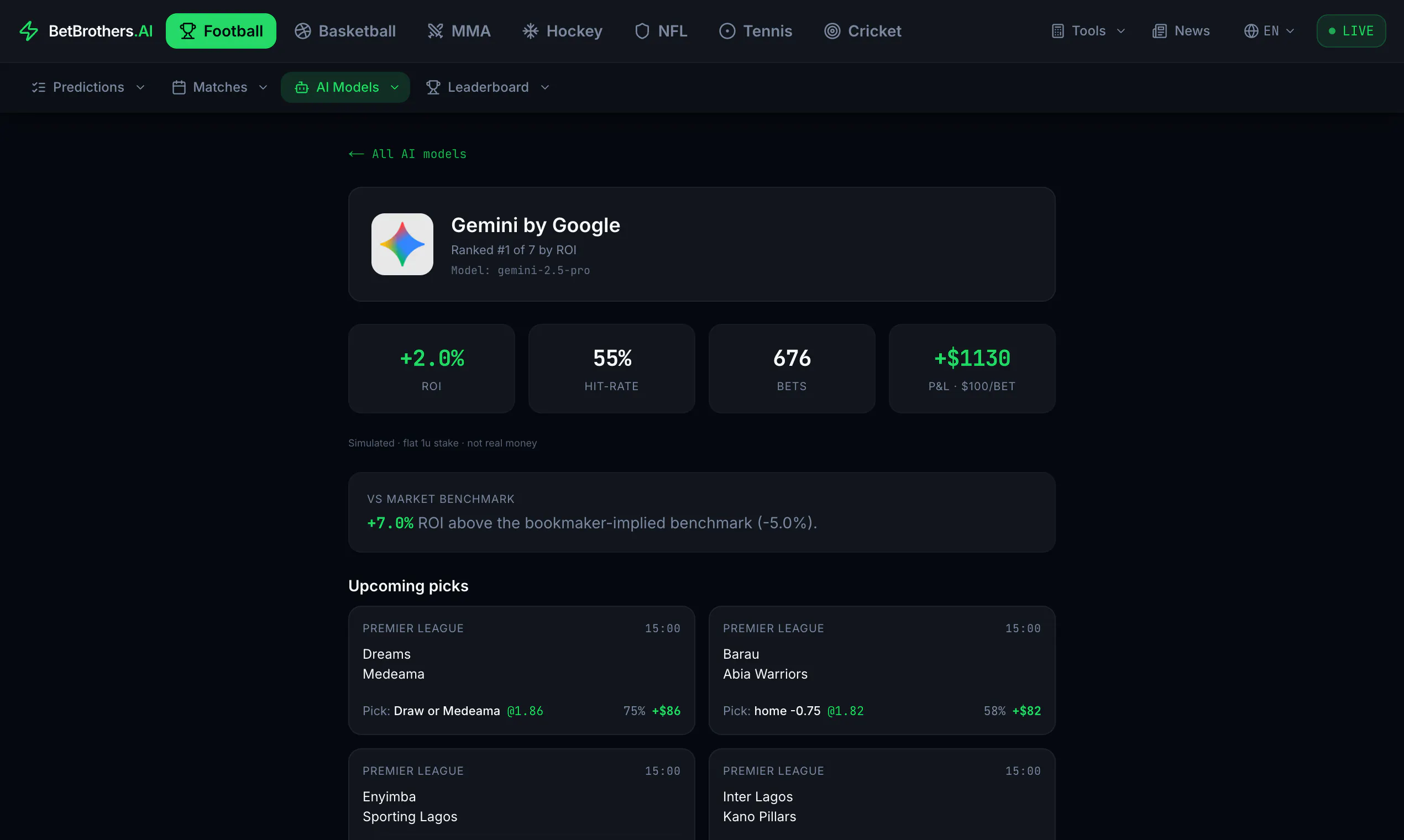Click the 'Draw or Medeama' pick text
1404x840 pixels.
point(447,711)
